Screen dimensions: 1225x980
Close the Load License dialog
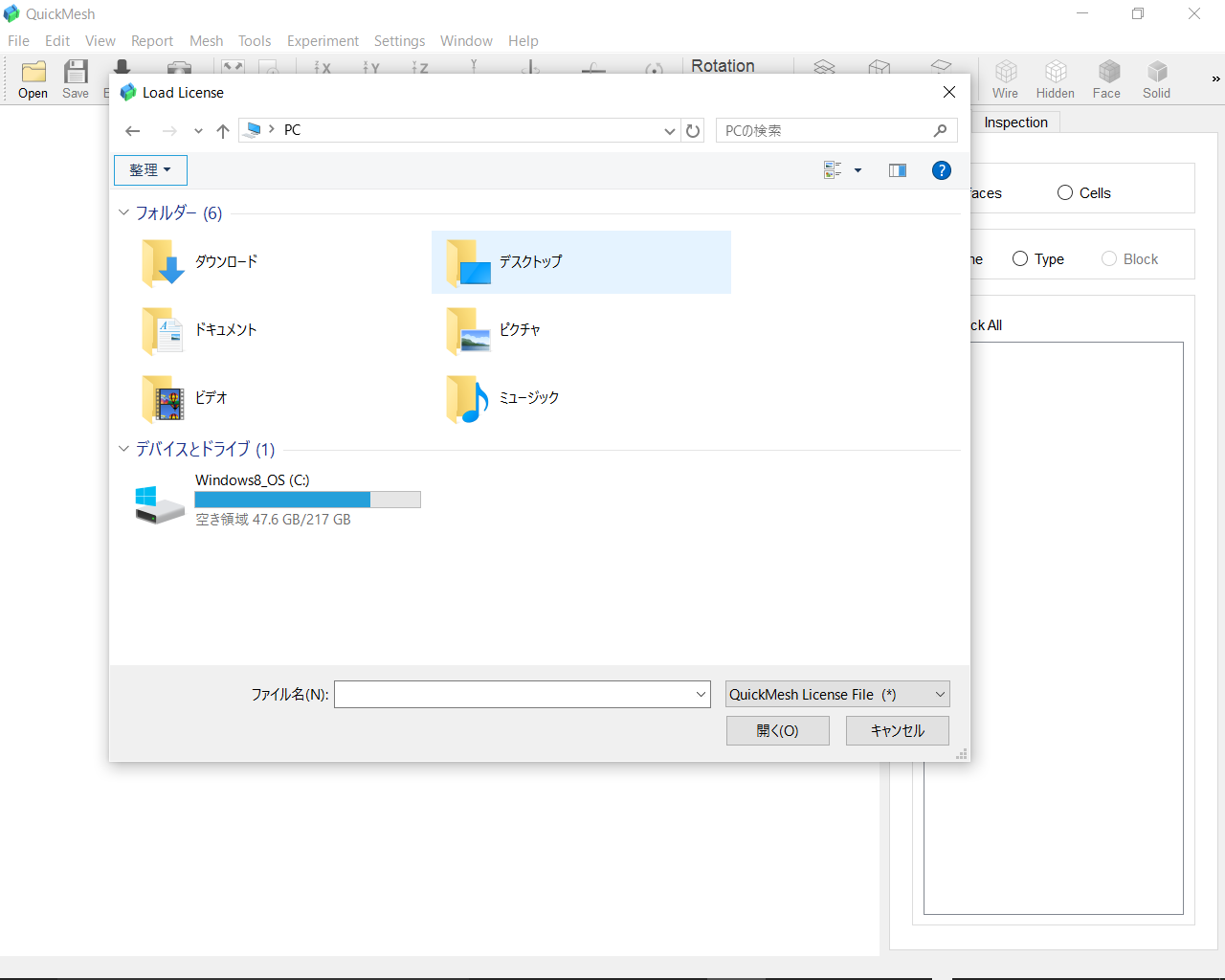[948, 92]
